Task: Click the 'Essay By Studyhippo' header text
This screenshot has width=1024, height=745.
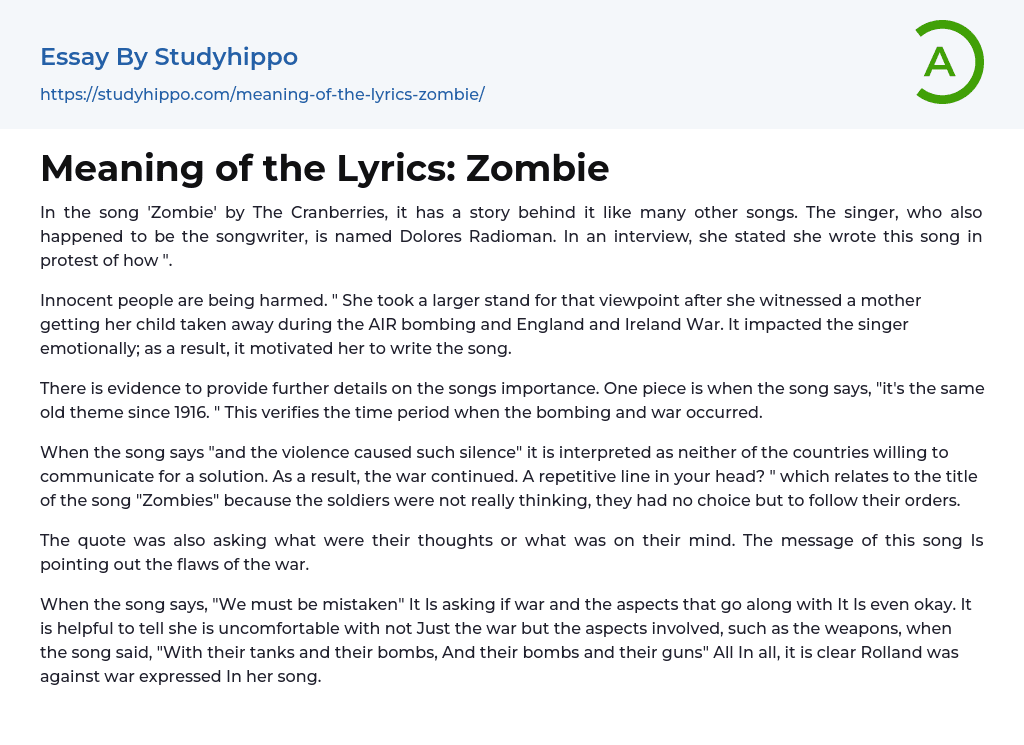Action: 169,57
